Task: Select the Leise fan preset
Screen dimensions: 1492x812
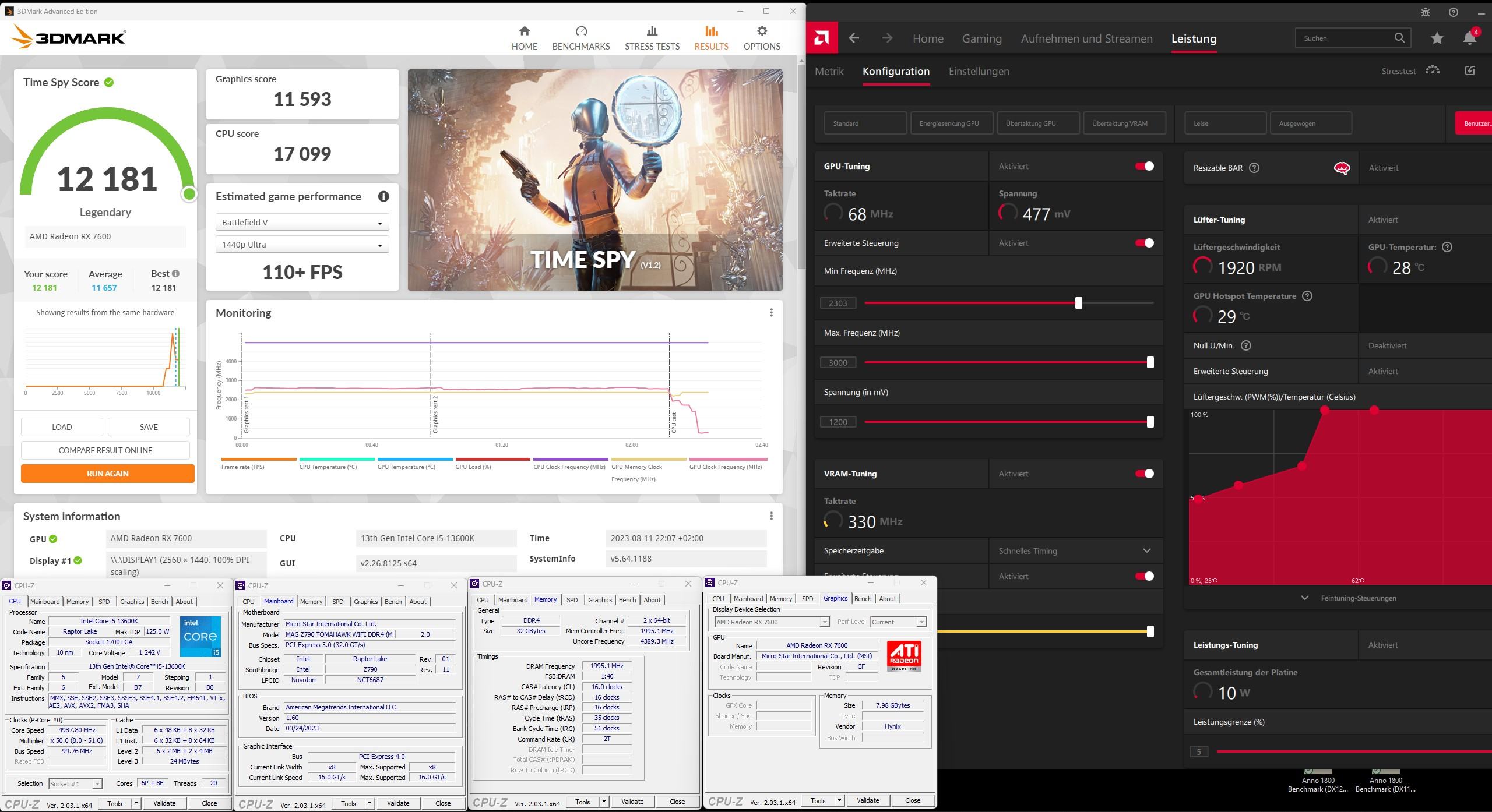Action: pyautogui.click(x=1225, y=123)
